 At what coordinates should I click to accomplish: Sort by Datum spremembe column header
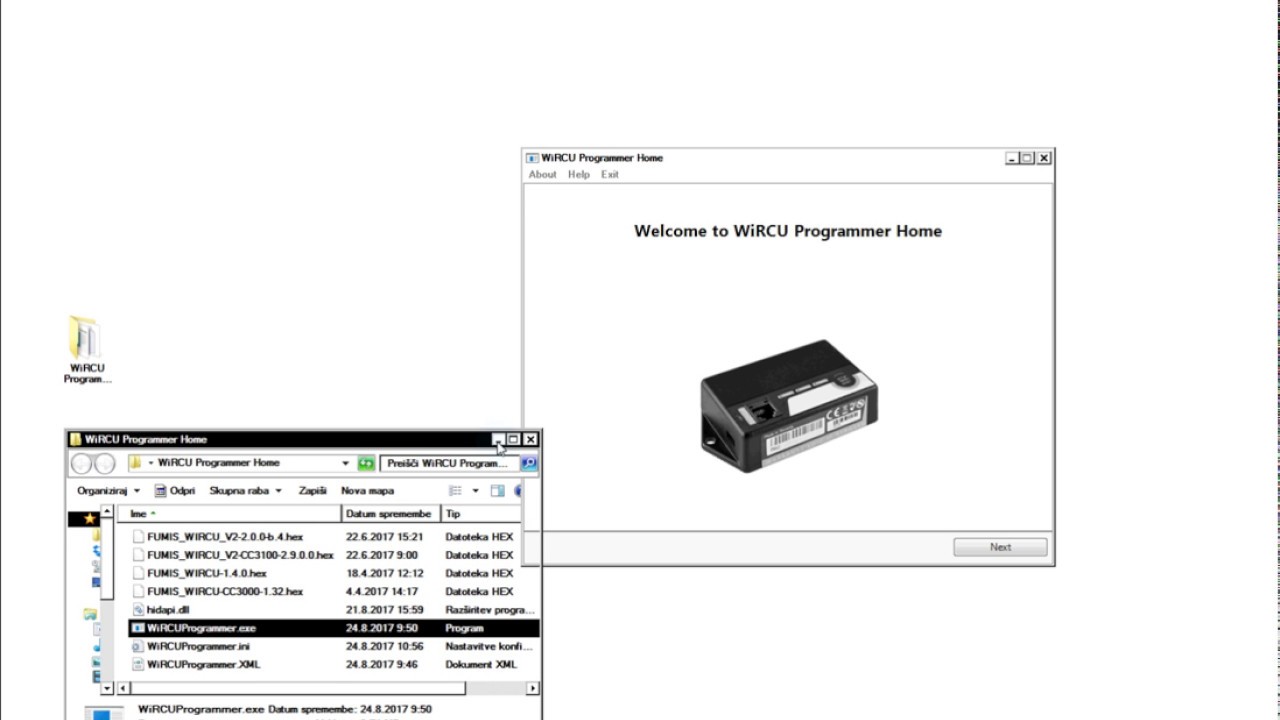(391, 514)
